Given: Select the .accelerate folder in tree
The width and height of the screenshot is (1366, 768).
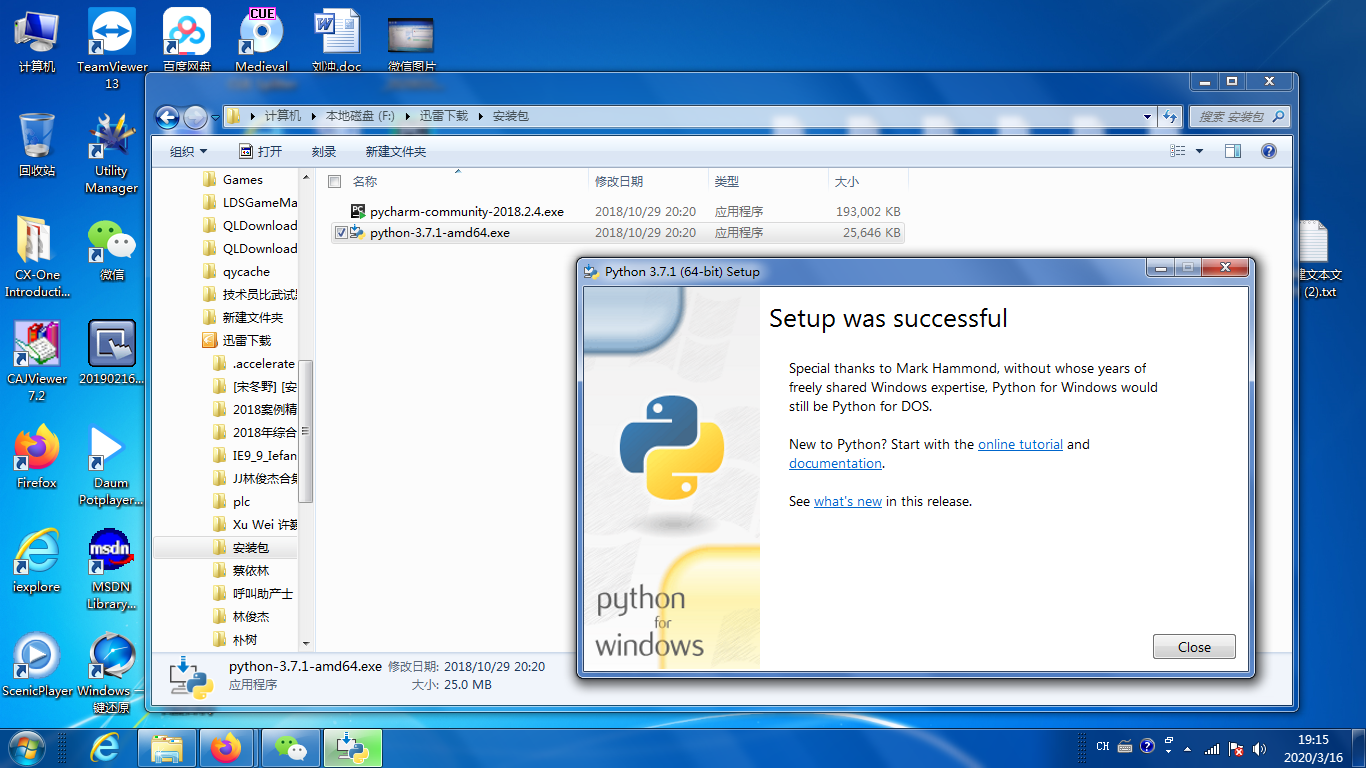Looking at the screenshot, I should pos(263,364).
